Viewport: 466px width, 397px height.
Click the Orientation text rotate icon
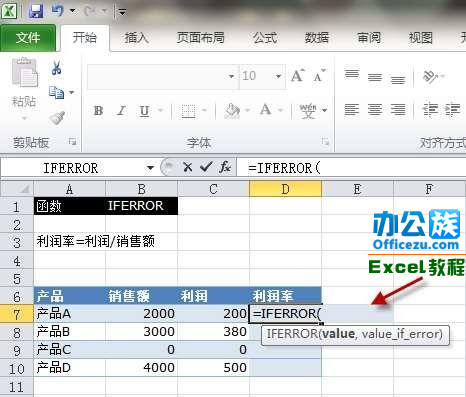point(431,76)
